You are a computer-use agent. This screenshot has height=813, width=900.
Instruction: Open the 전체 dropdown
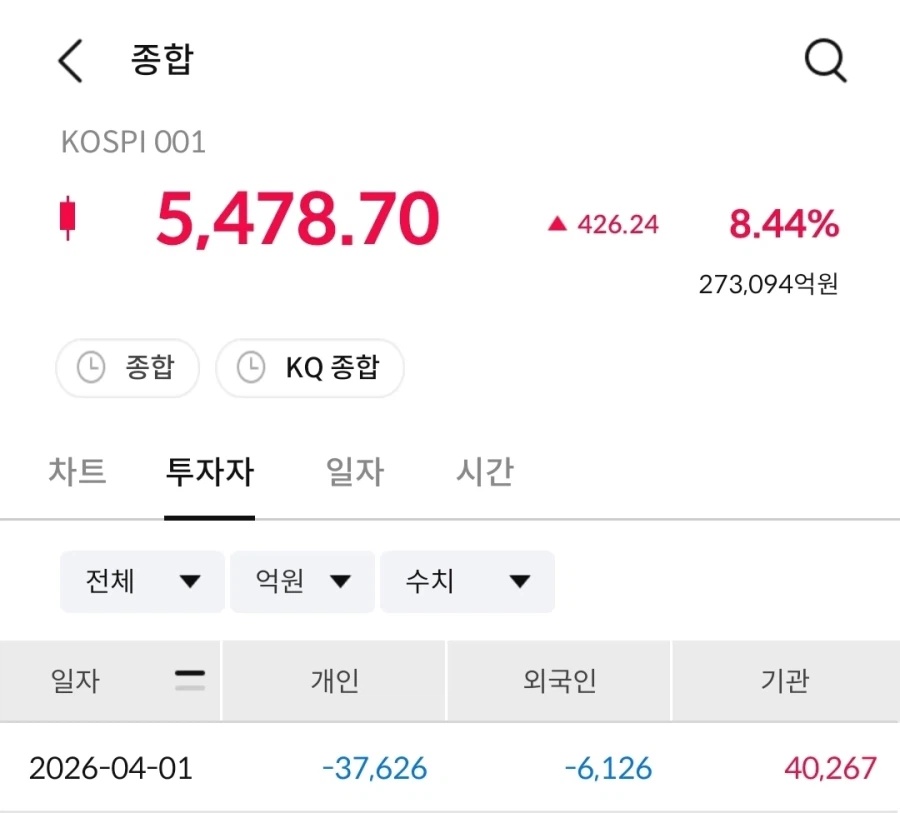pos(141,581)
